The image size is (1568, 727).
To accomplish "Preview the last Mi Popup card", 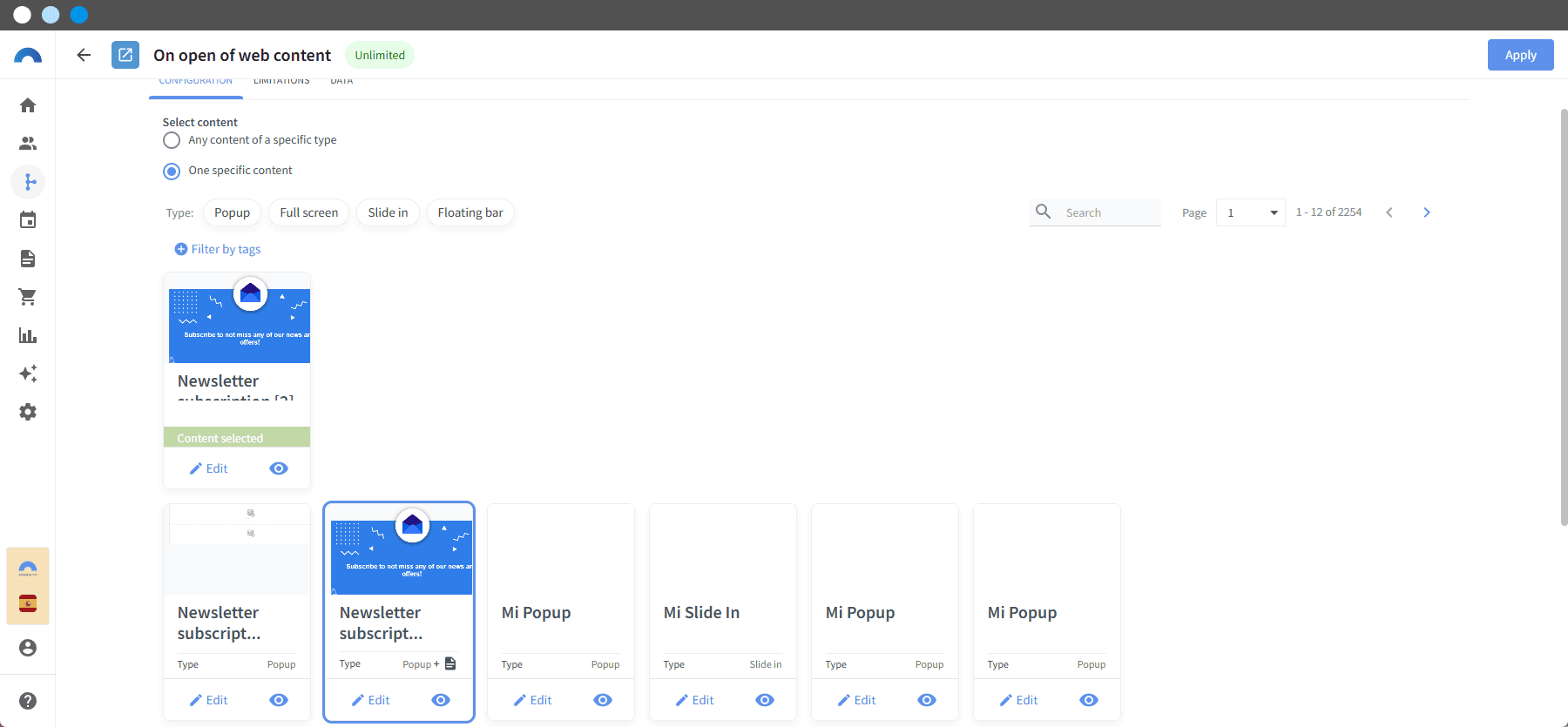I will click(1089, 700).
